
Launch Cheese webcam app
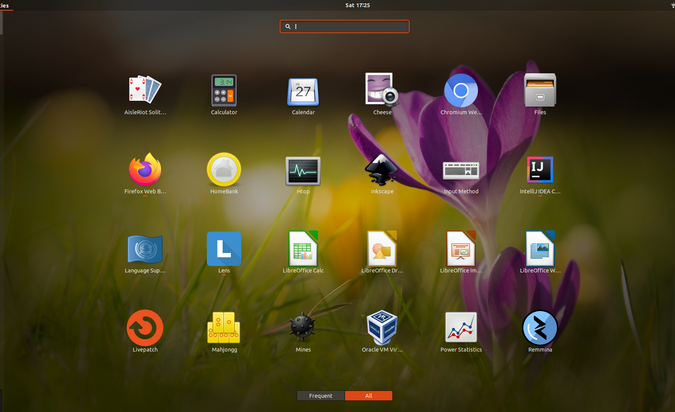pyautogui.click(x=382, y=90)
